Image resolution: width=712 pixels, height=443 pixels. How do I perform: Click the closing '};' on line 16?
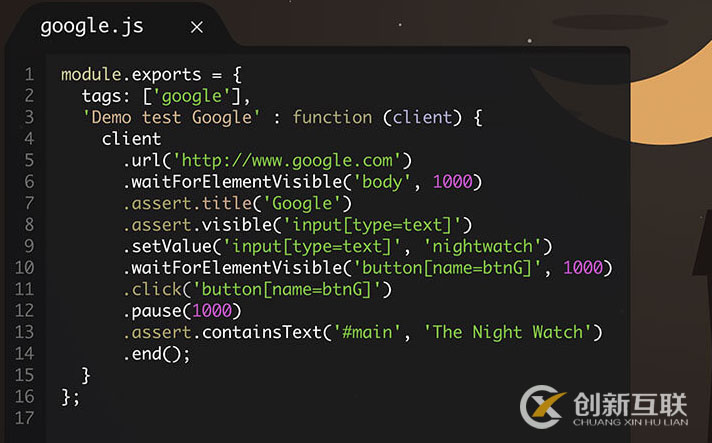[70, 397]
